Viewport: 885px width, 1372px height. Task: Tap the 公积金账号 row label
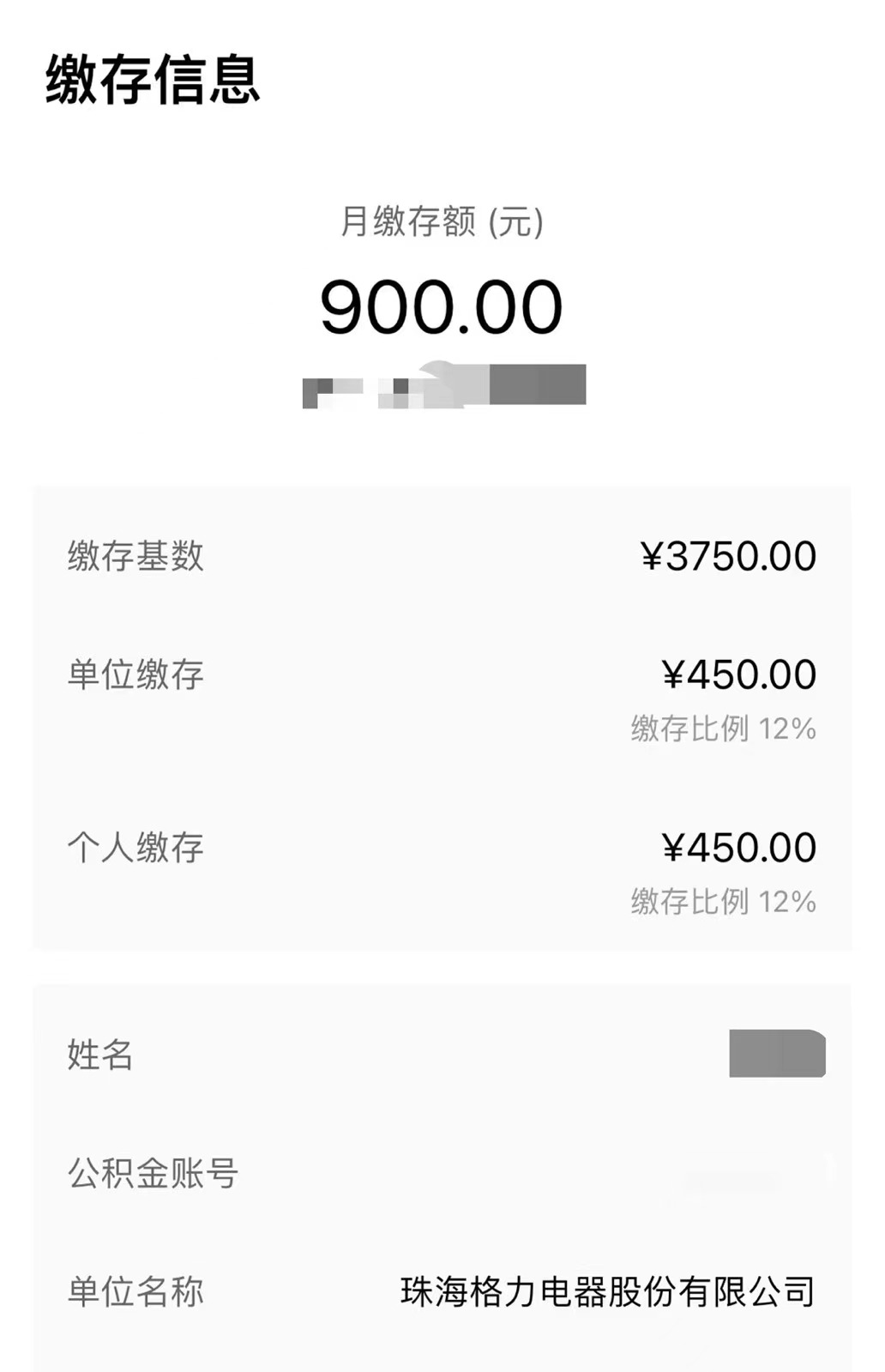pos(153,1173)
